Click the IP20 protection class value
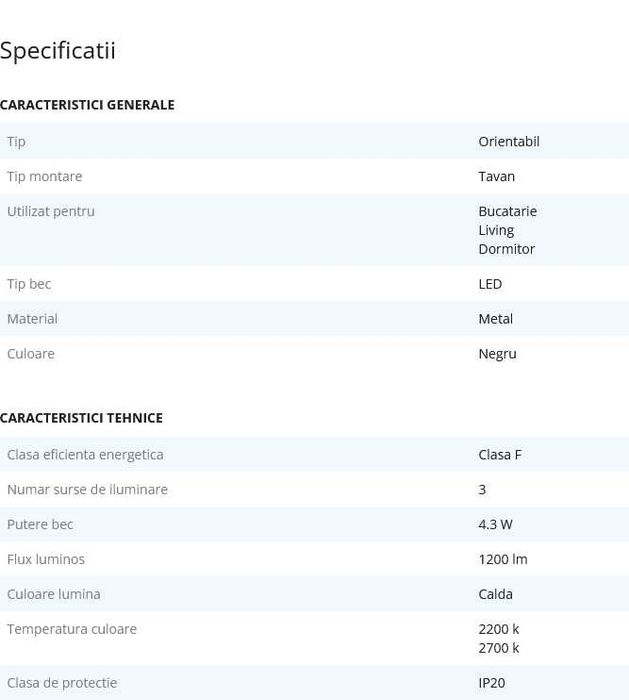Image resolution: width=629 pixels, height=700 pixels. pos(491,683)
